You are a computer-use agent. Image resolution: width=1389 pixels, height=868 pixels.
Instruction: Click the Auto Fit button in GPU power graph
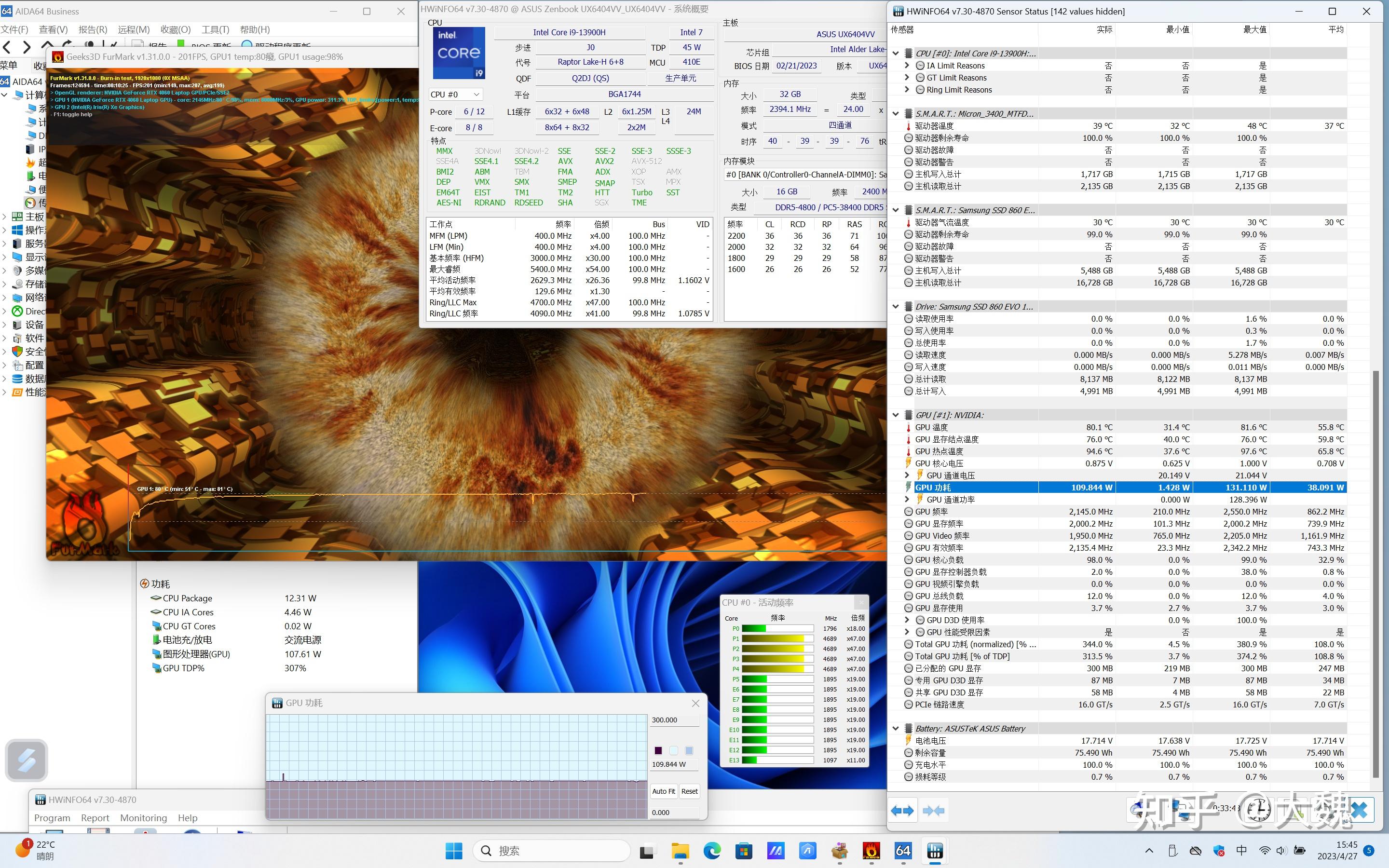pyautogui.click(x=664, y=791)
